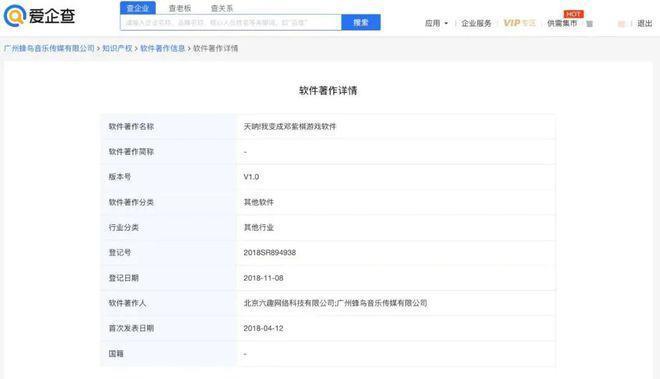Go to 知识产权 breadcrumb

(x=117, y=48)
